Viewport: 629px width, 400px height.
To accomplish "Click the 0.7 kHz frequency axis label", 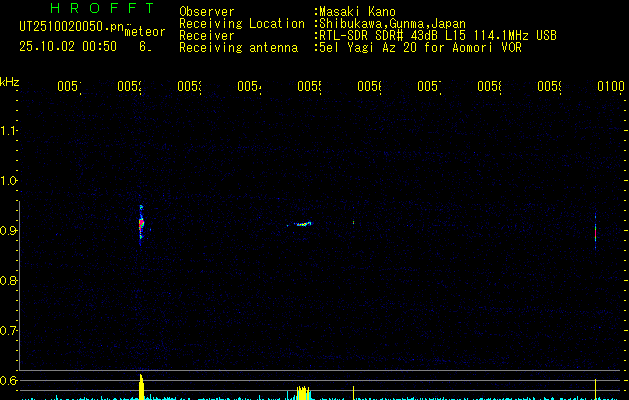I will (8, 331).
